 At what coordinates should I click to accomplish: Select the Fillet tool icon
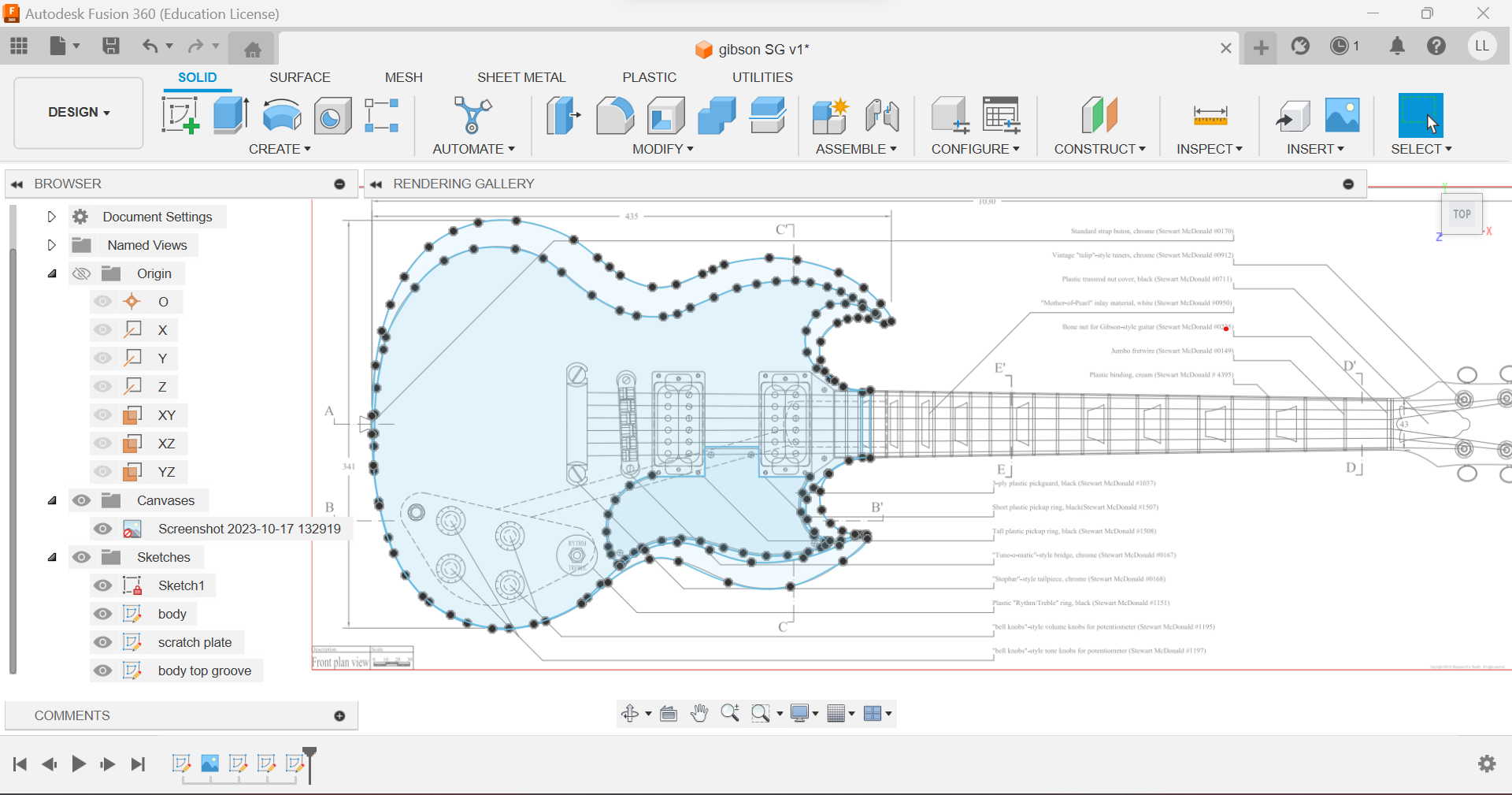(x=615, y=115)
